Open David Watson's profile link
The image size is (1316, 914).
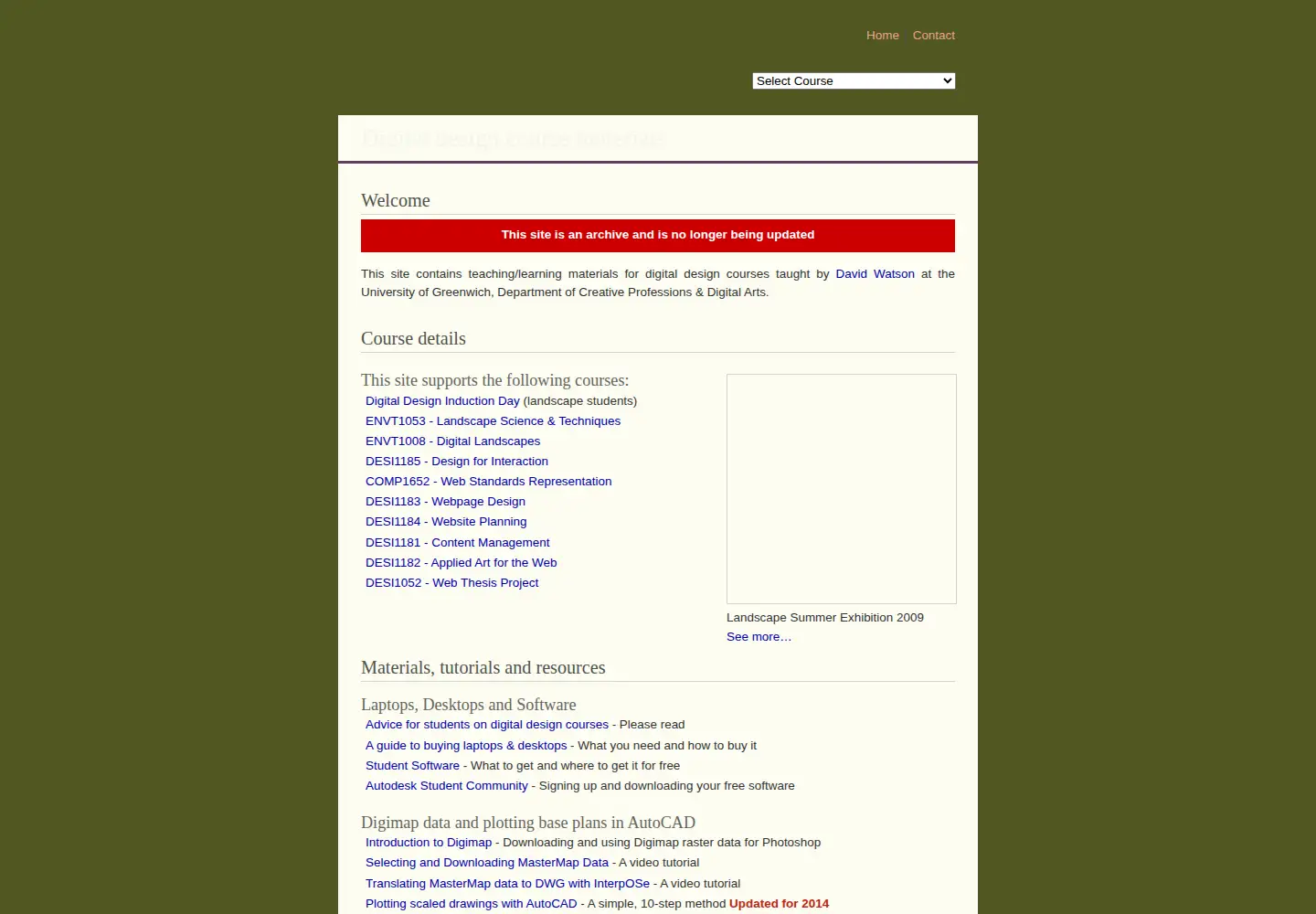pyautogui.click(x=875, y=274)
